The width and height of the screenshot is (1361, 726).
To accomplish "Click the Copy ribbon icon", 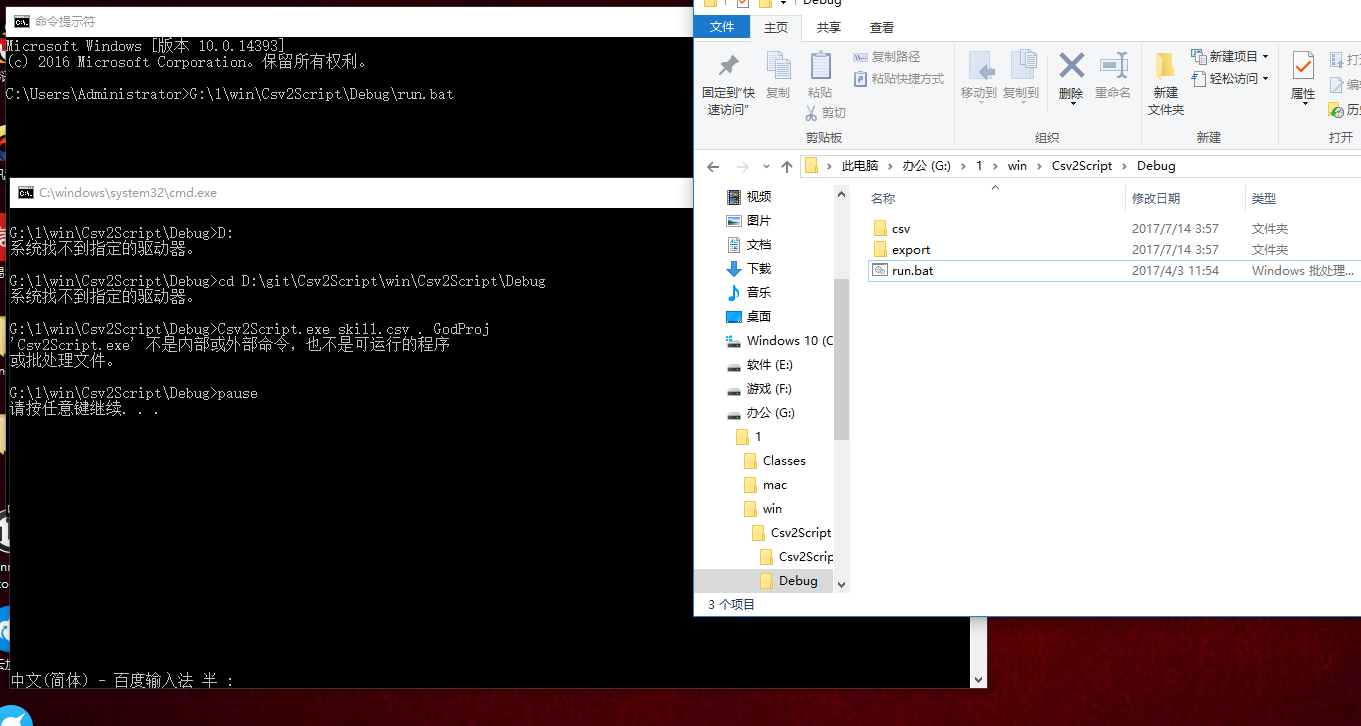I will [778, 66].
